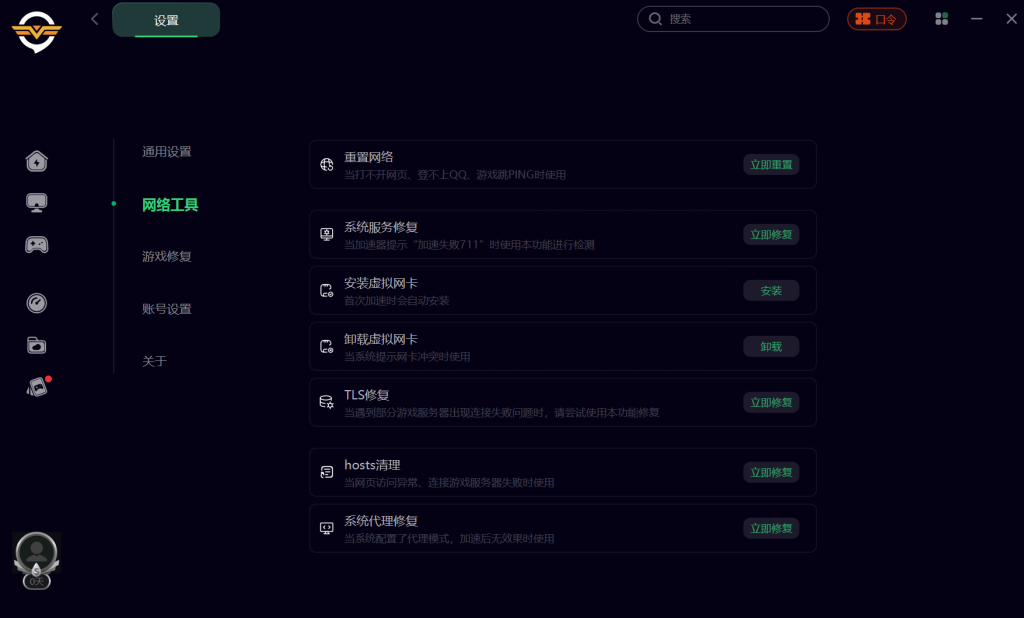Viewport: 1024px width, 618px height.
Task: Open 账号设置 account settings section
Action: click(x=167, y=308)
